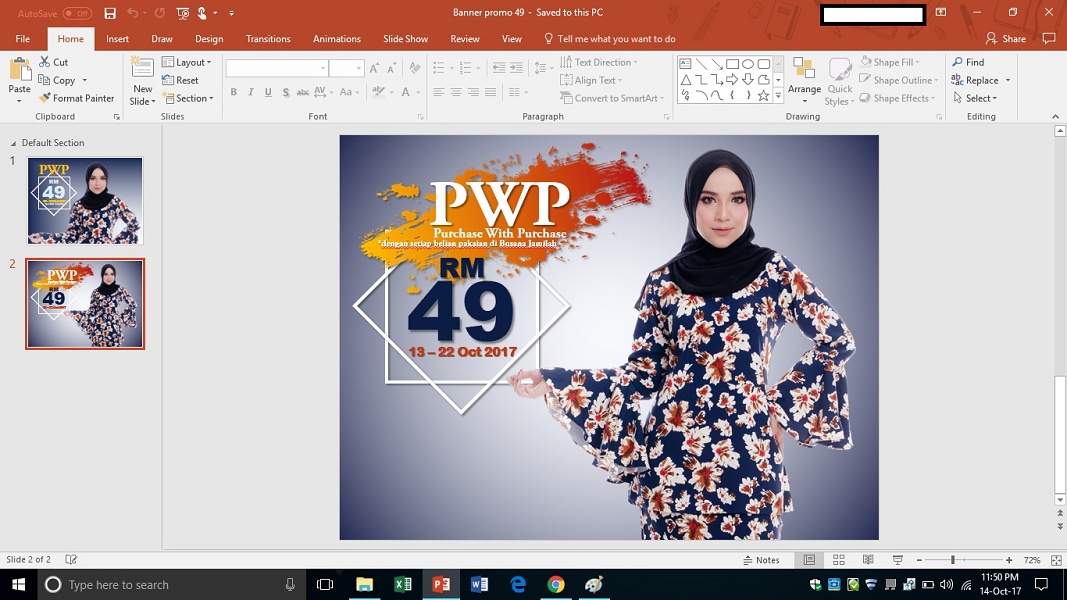Open the Arrange objects command
The image size is (1067, 600).
(804, 81)
